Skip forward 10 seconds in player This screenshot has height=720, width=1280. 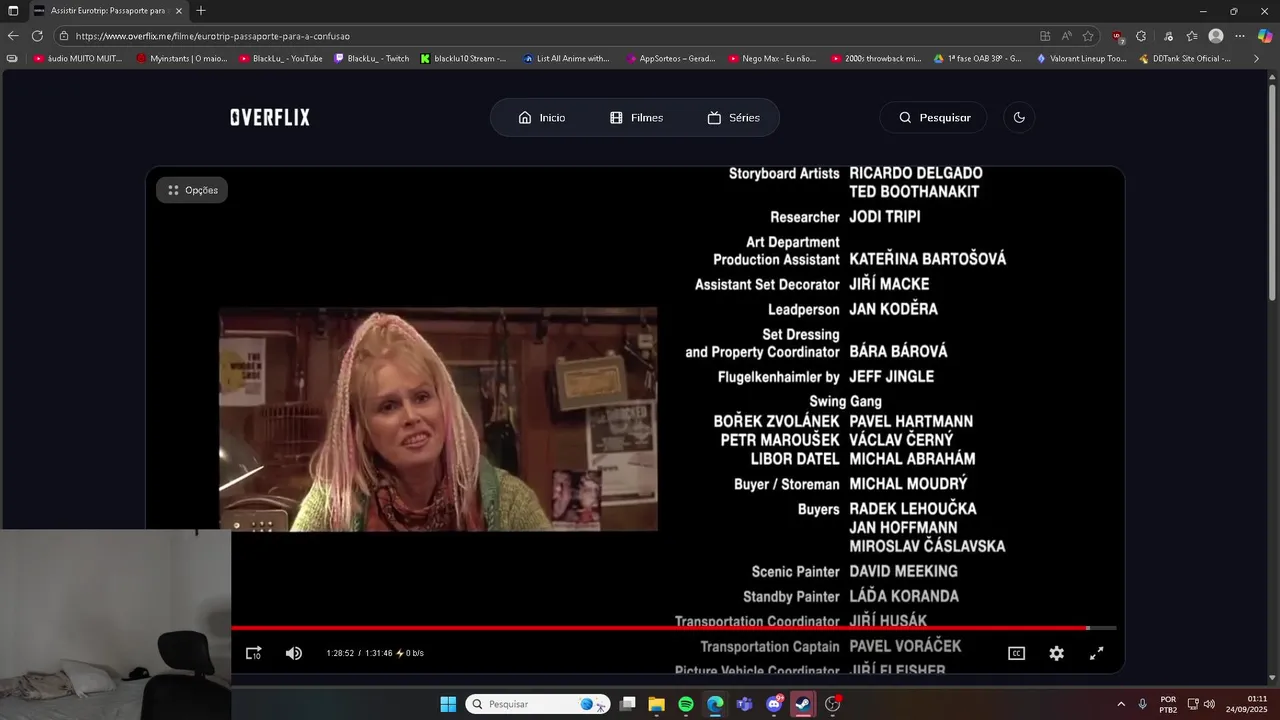(x=254, y=653)
